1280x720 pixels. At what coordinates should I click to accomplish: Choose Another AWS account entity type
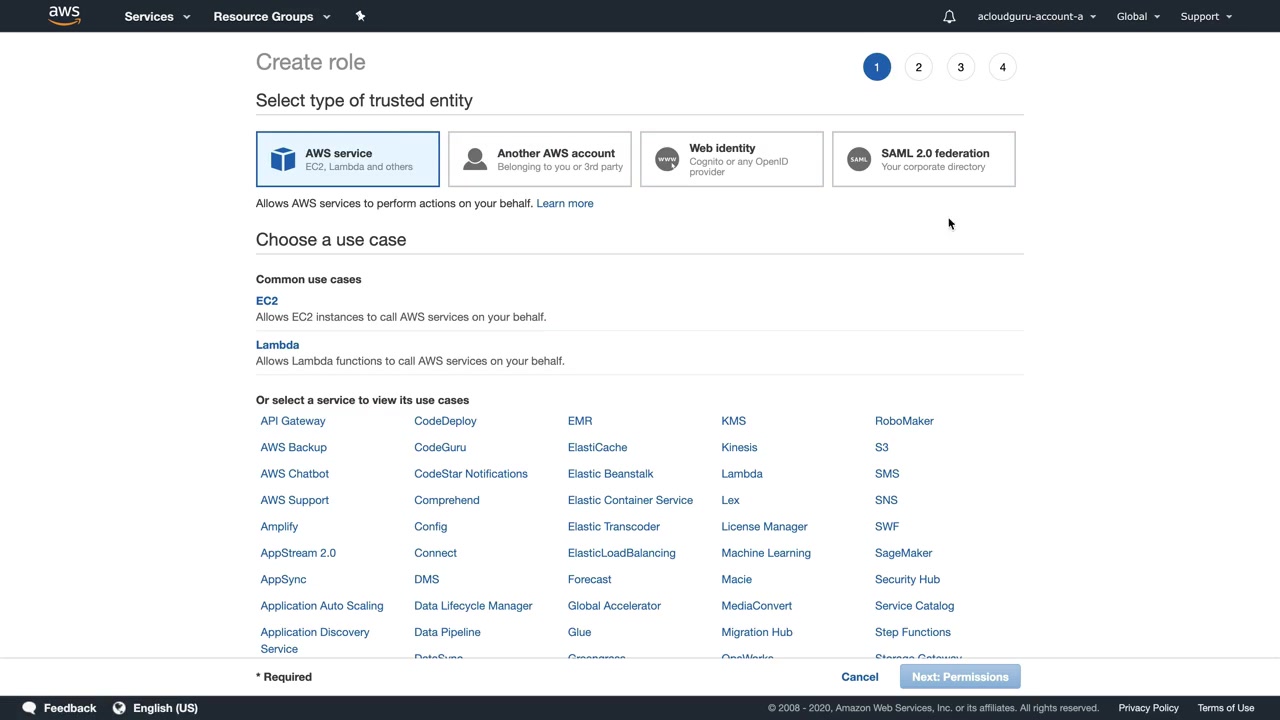pos(555,159)
